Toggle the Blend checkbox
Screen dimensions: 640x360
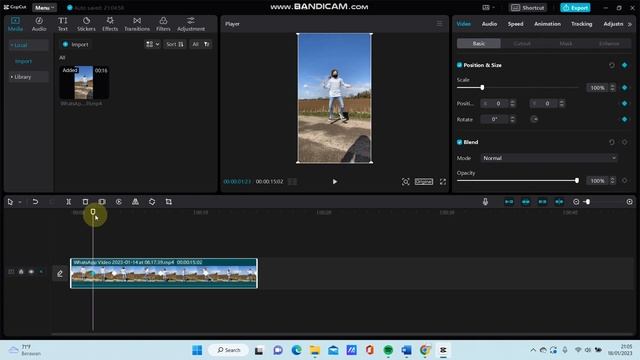pyautogui.click(x=460, y=142)
